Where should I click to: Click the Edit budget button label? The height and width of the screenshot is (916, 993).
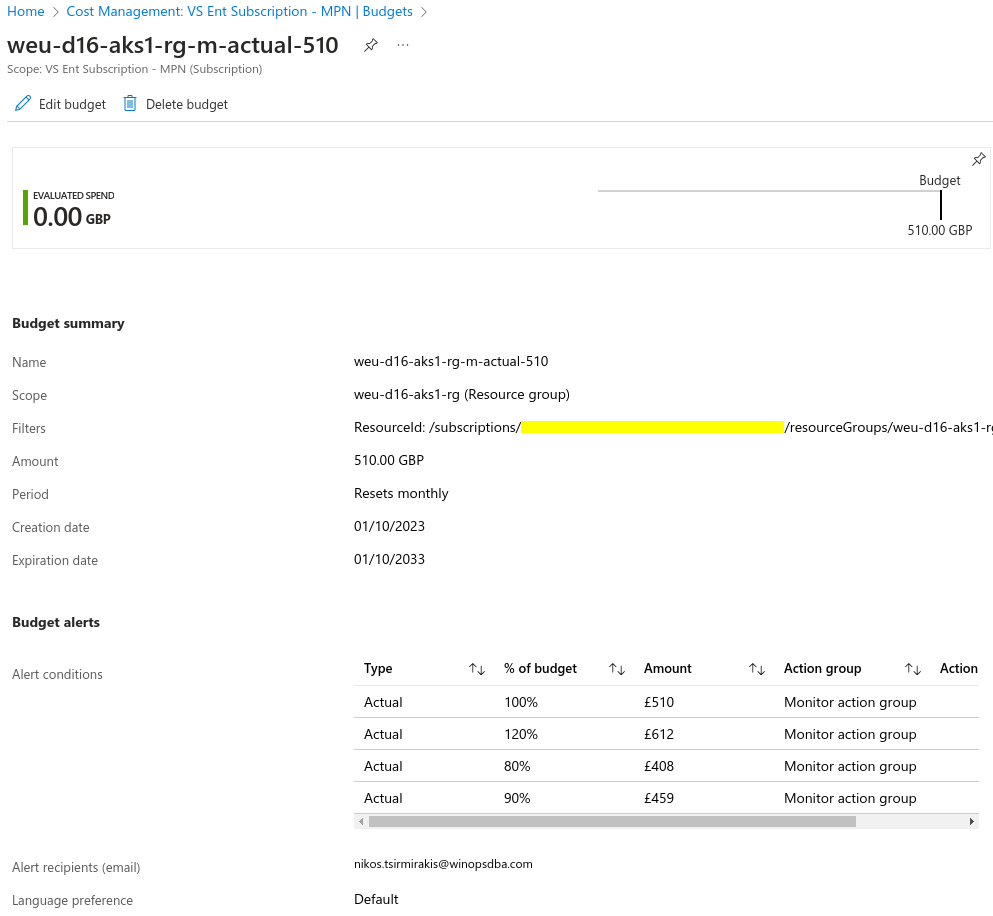point(72,104)
